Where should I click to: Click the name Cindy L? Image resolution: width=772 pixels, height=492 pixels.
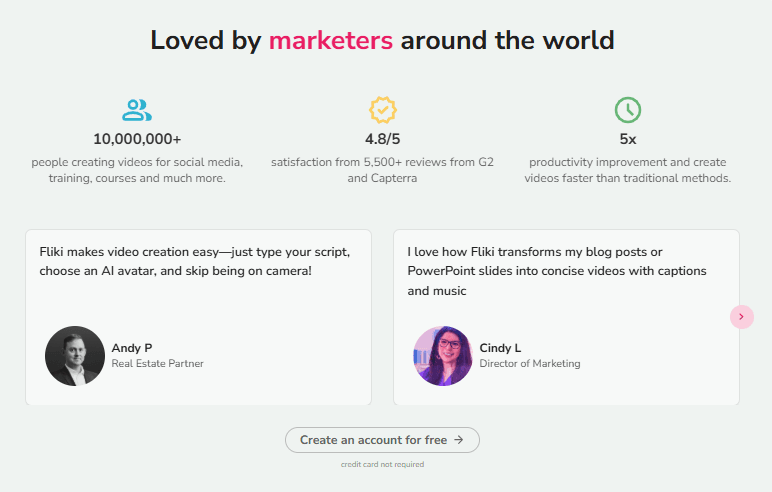(500, 348)
